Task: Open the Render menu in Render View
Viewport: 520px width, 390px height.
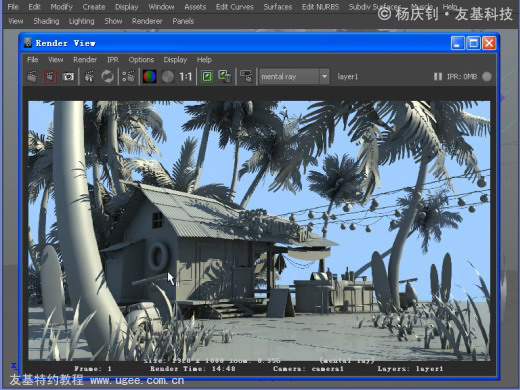Action: coord(85,60)
